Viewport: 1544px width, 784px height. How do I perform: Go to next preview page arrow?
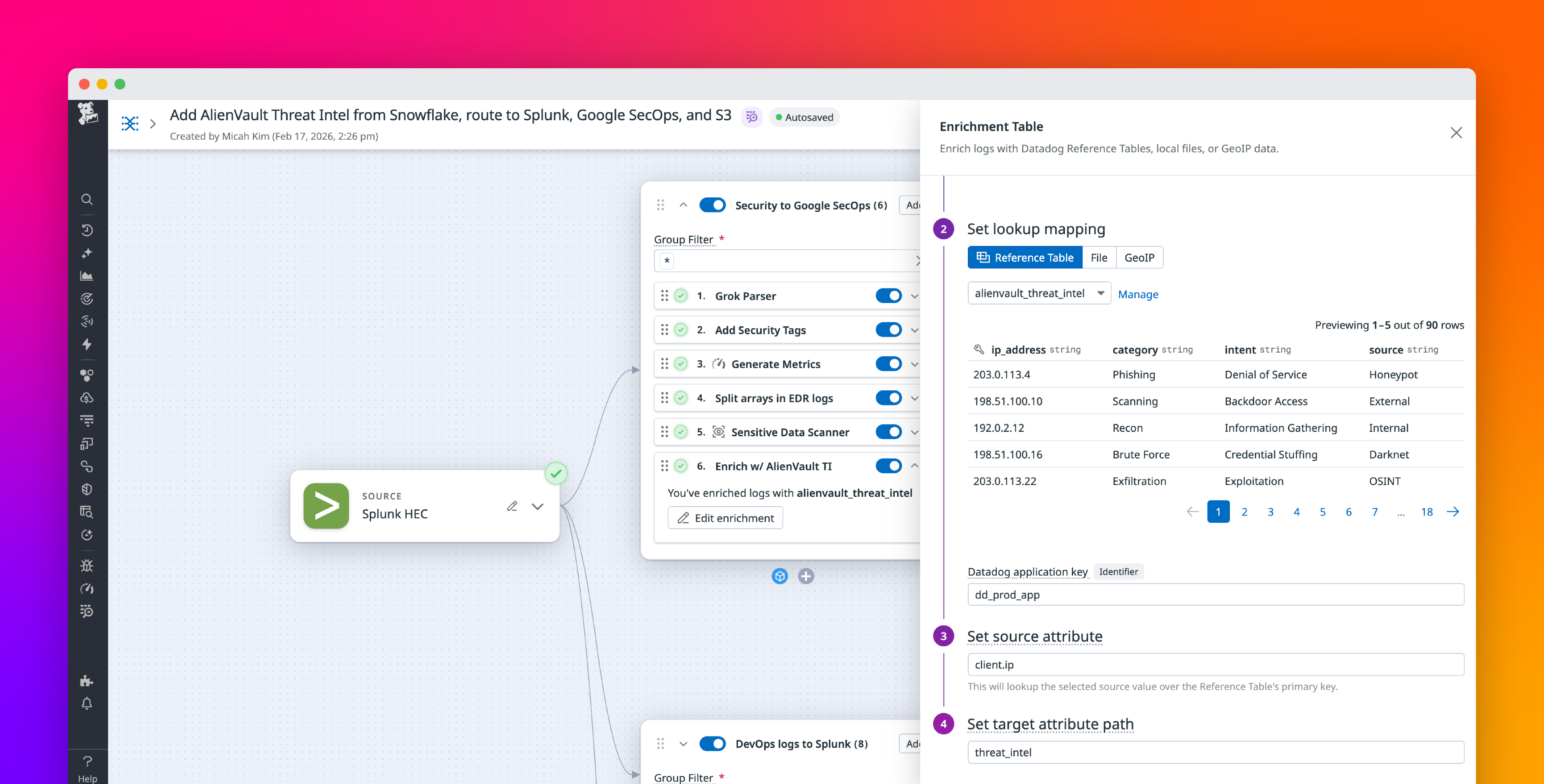pos(1453,512)
